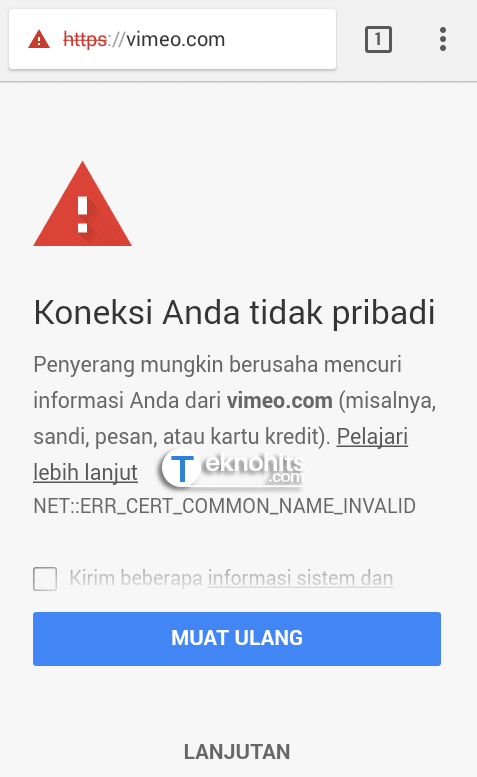Open Chrome's three-dot overflow menu
Viewport: 477px width, 777px height.
(443, 39)
